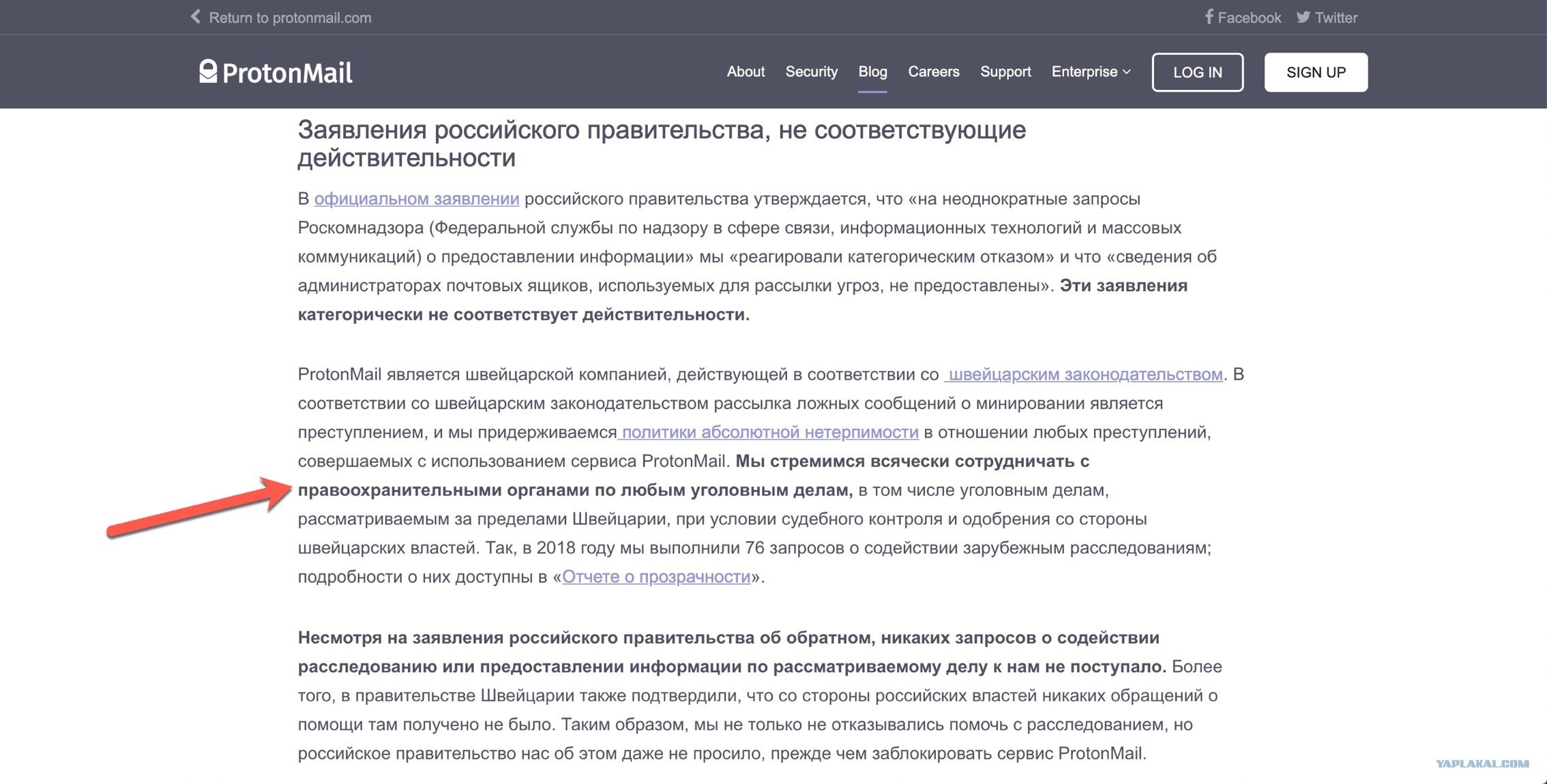Return to protonmail.com link
Image resolution: width=1547 pixels, height=784 pixels.
[290, 18]
